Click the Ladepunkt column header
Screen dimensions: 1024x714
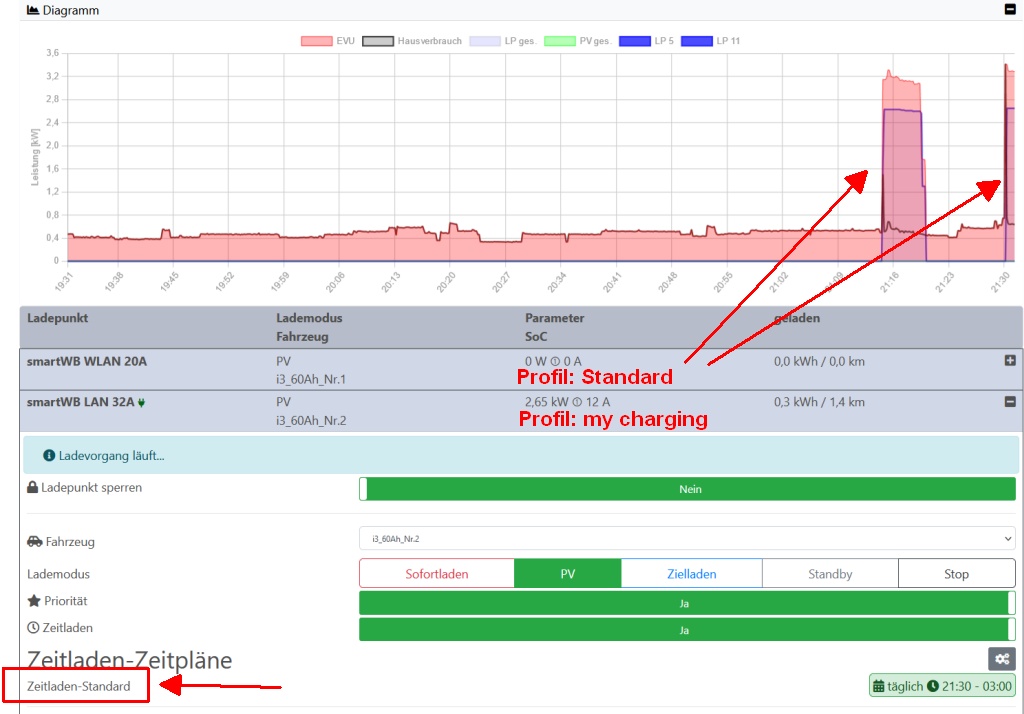tap(57, 318)
